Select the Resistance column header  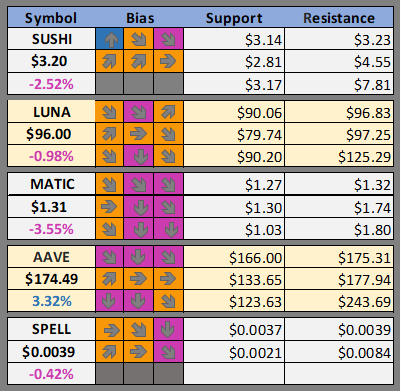pos(339,18)
